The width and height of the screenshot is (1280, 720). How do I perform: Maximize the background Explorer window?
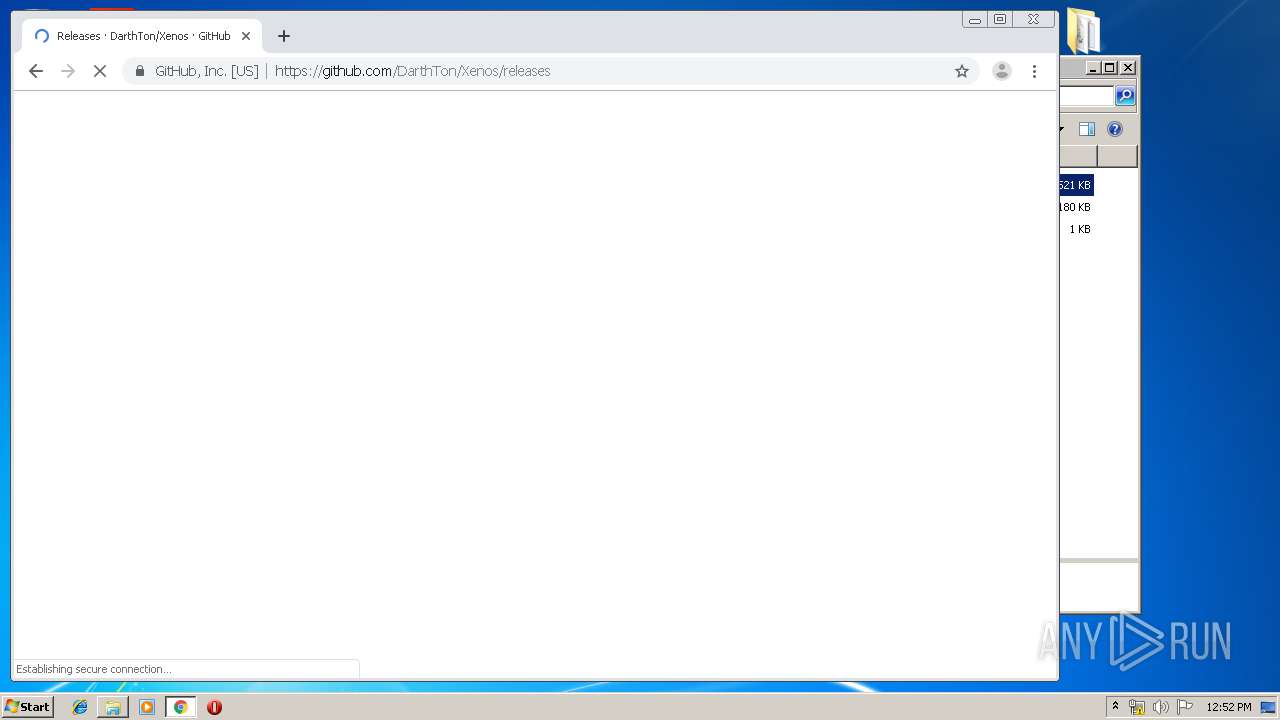(1109, 68)
